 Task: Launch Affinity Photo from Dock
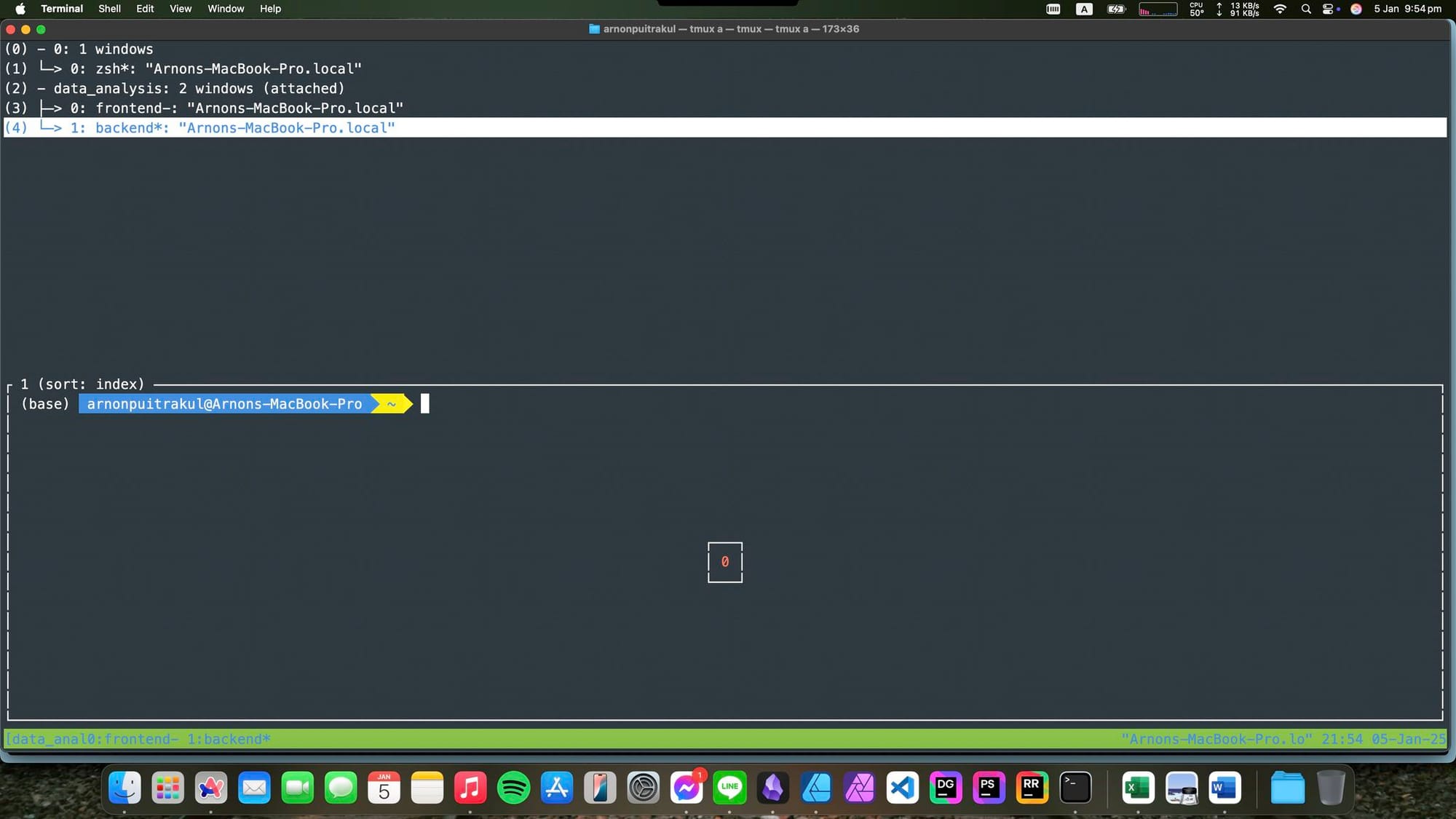coord(860,788)
